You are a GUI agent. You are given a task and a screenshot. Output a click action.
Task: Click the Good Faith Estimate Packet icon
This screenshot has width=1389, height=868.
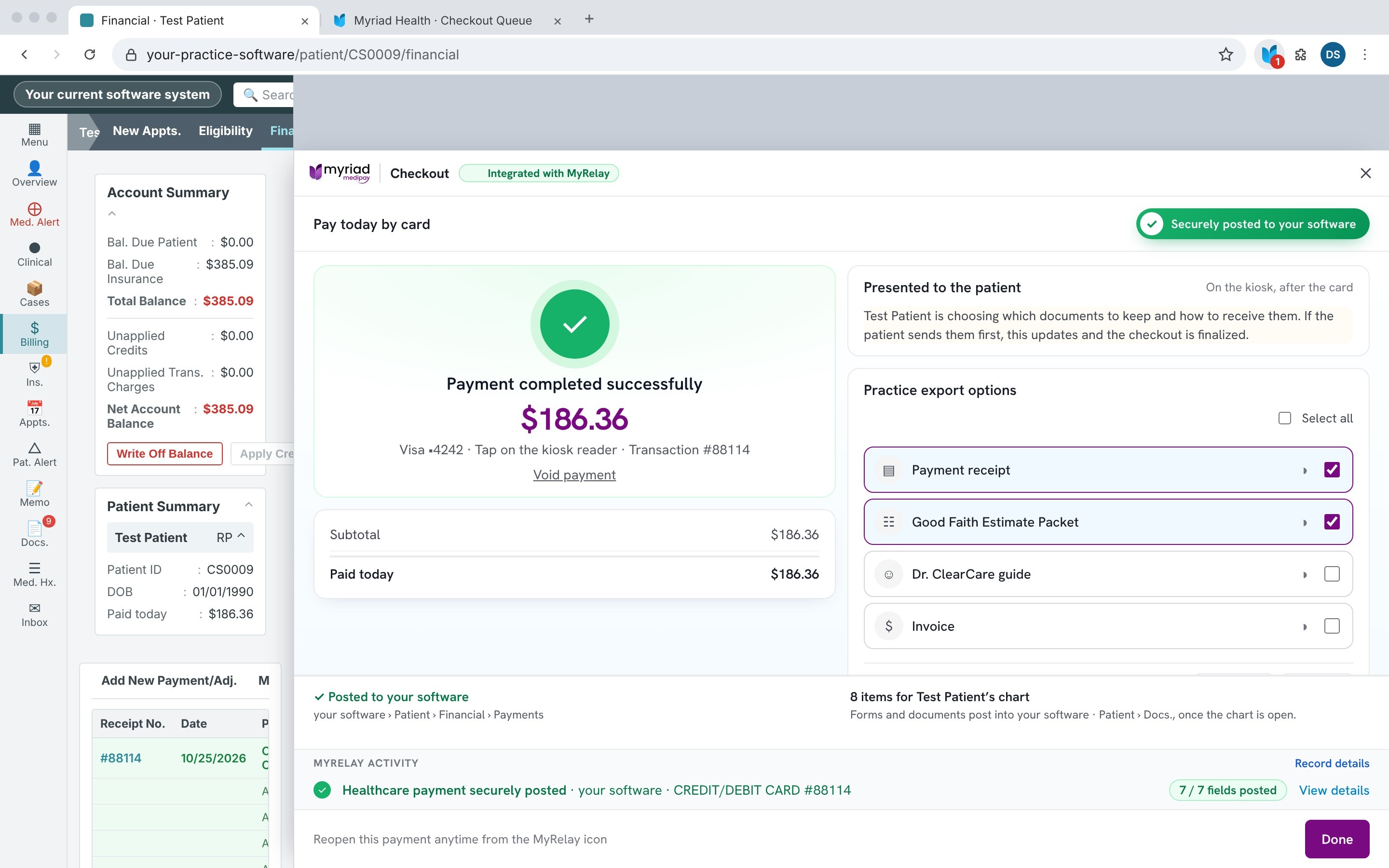coord(888,522)
